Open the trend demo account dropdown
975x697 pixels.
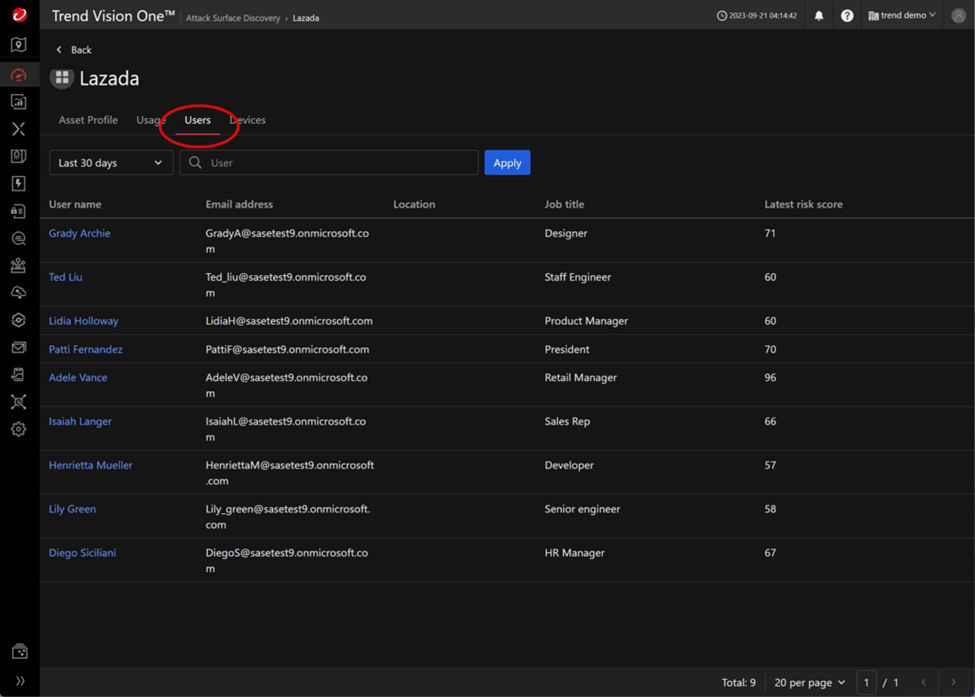click(902, 16)
